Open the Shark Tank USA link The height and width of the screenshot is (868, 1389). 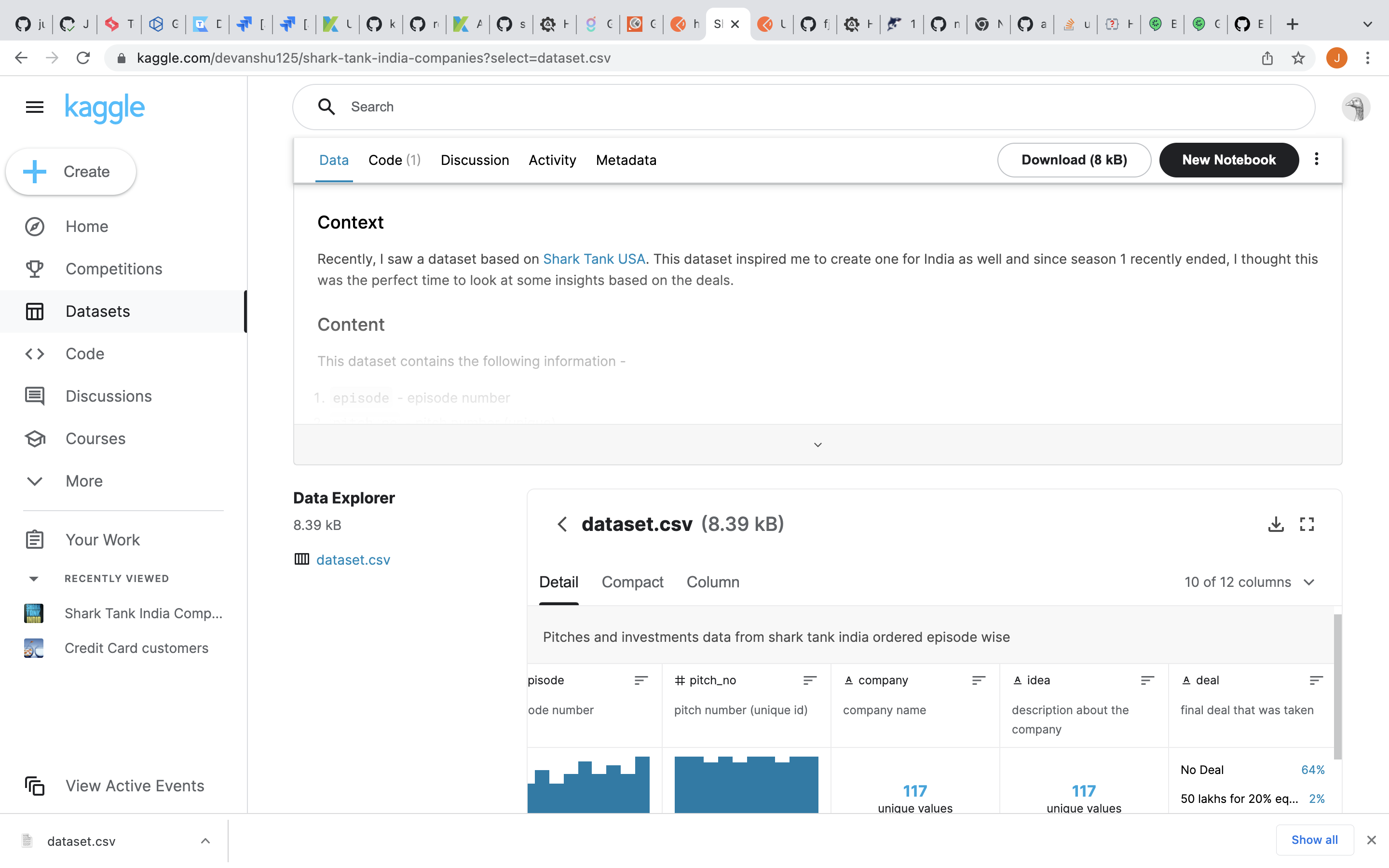point(594,259)
